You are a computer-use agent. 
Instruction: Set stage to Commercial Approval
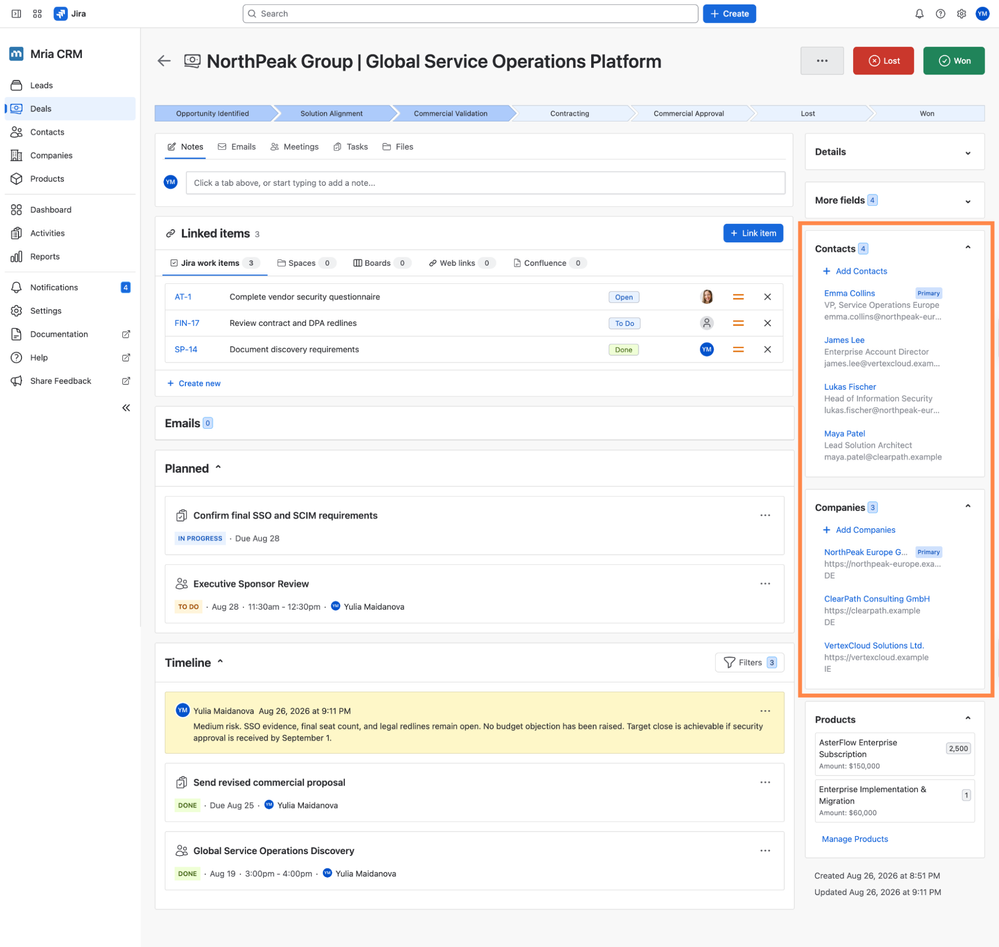[x=689, y=113]
